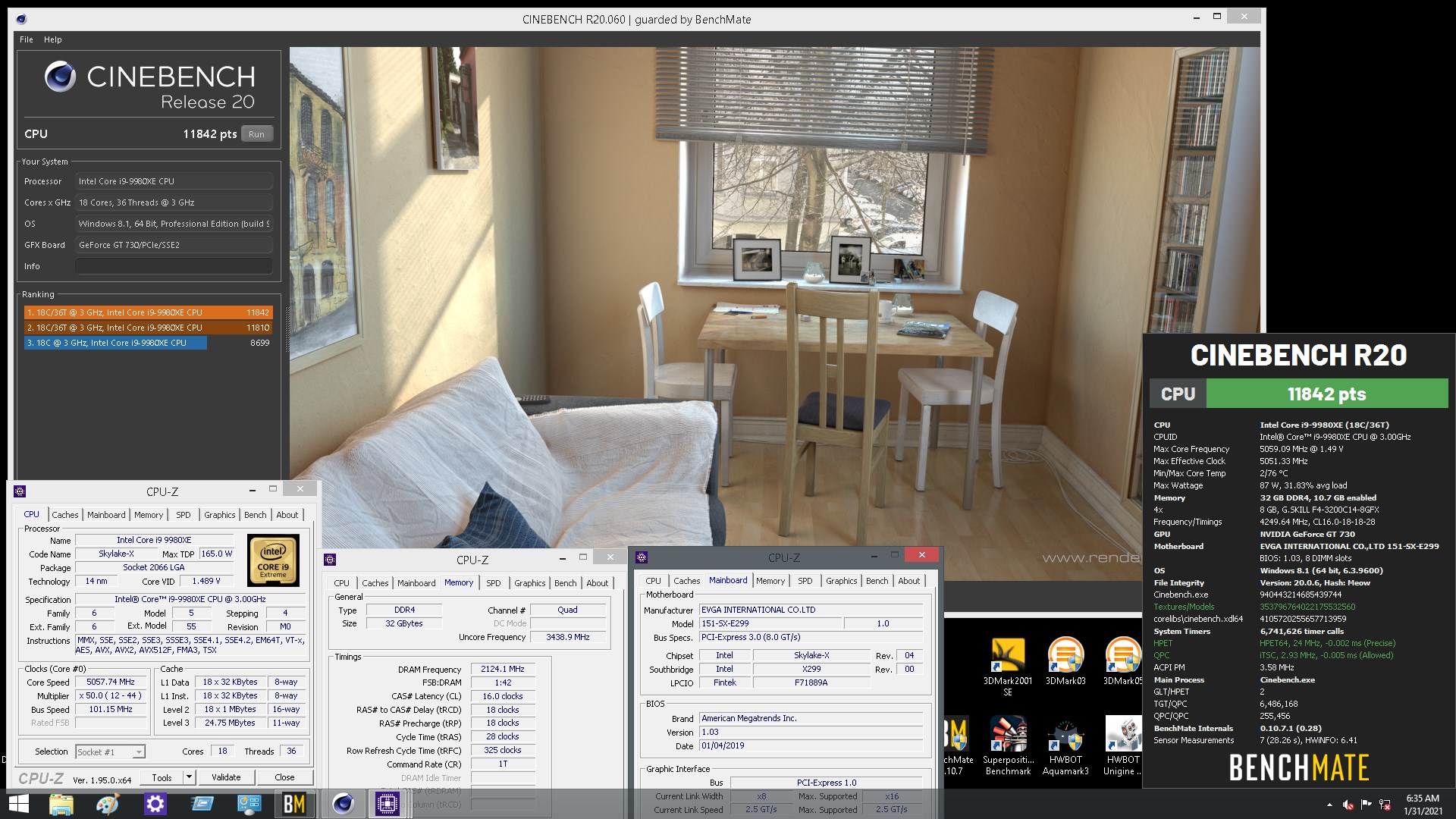The image size is (1456, 819).
Task: Open the HWBOT Aquamark3 desktop shortcut
Action: coord(1065,745)
